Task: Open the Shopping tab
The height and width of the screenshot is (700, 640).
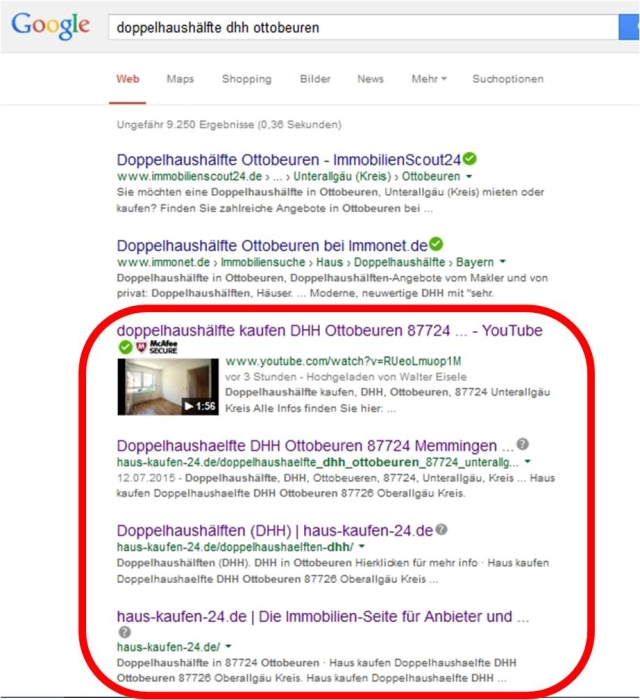Action: coord(246,79)
